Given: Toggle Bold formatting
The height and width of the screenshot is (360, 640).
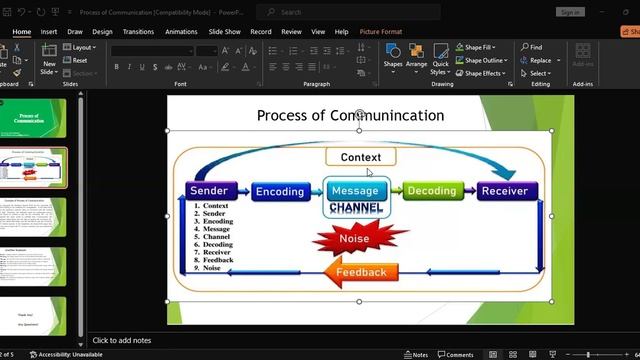Looking at the screenshot, I should tap(116, 67).
